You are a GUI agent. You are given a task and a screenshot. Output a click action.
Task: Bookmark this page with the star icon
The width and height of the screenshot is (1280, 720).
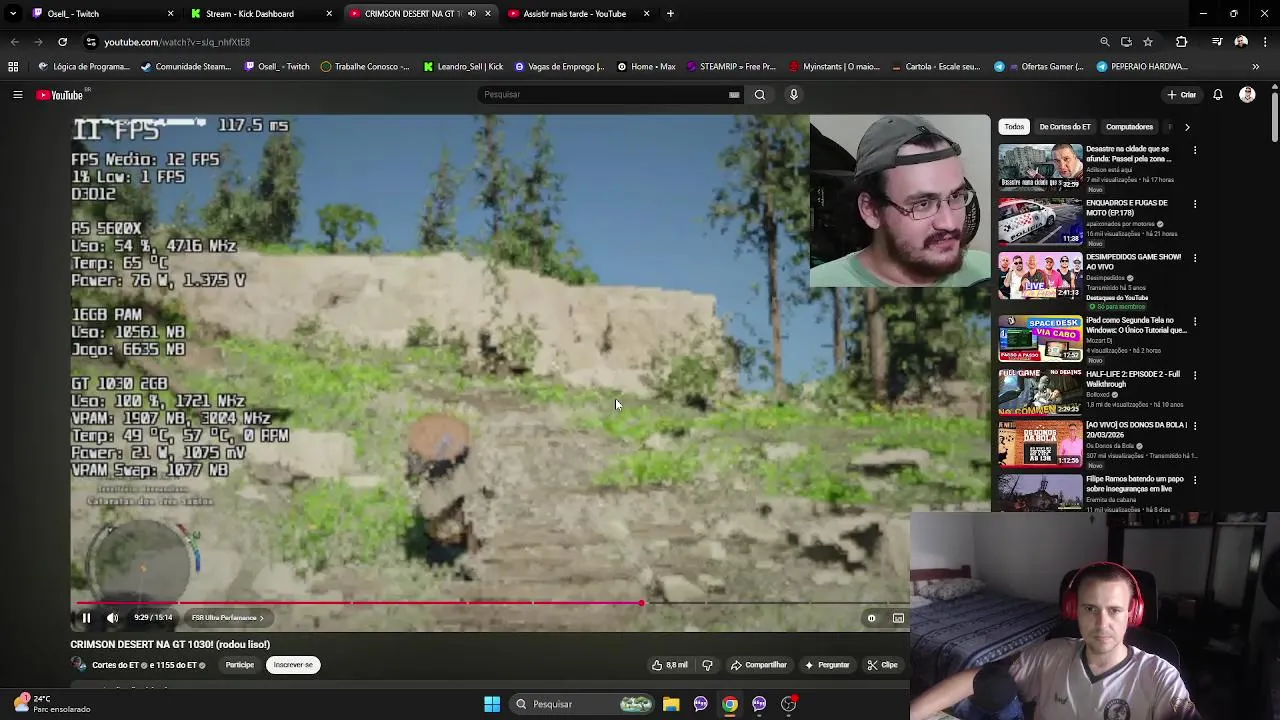1148,42
